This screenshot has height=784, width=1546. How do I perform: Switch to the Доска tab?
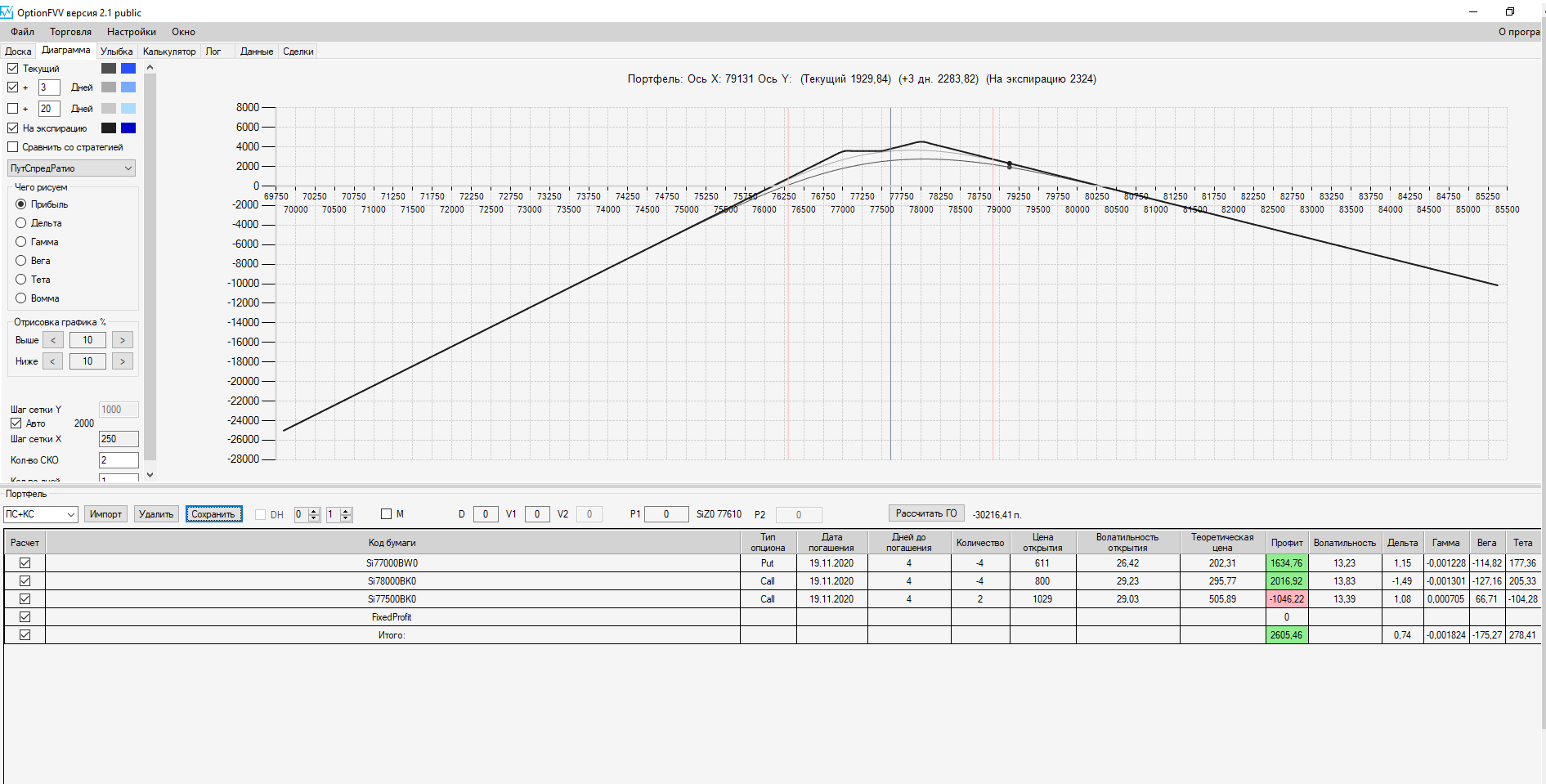tap(18, 52)
